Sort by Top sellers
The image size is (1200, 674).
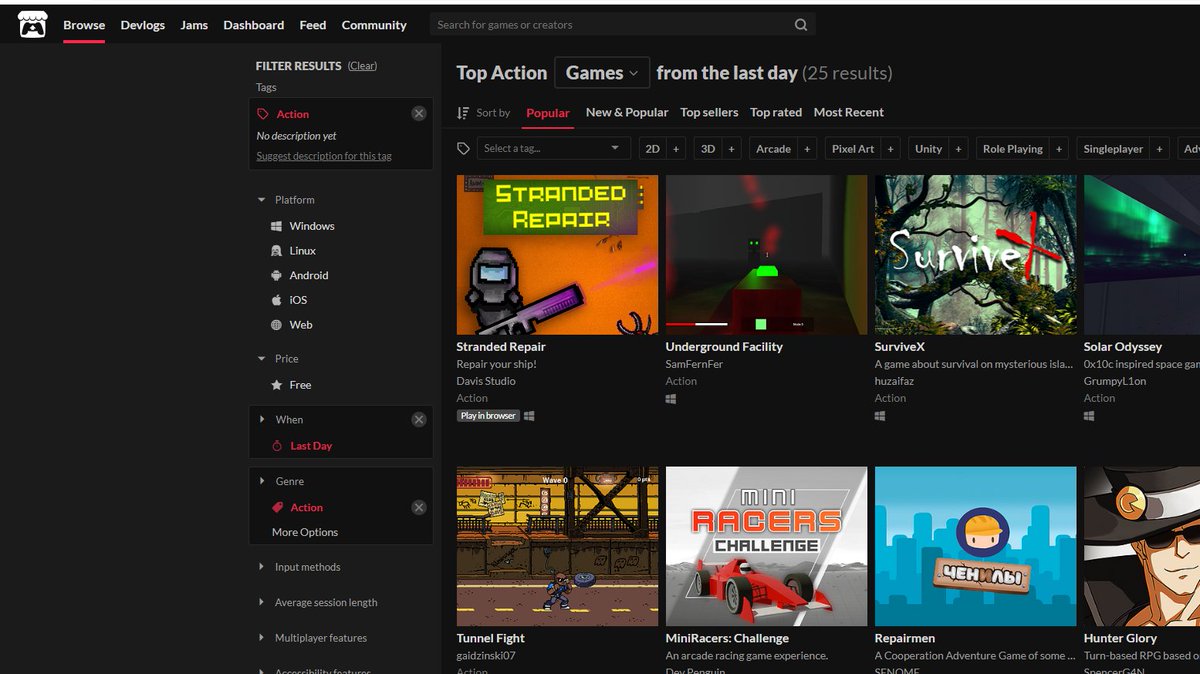coord(709,113)
